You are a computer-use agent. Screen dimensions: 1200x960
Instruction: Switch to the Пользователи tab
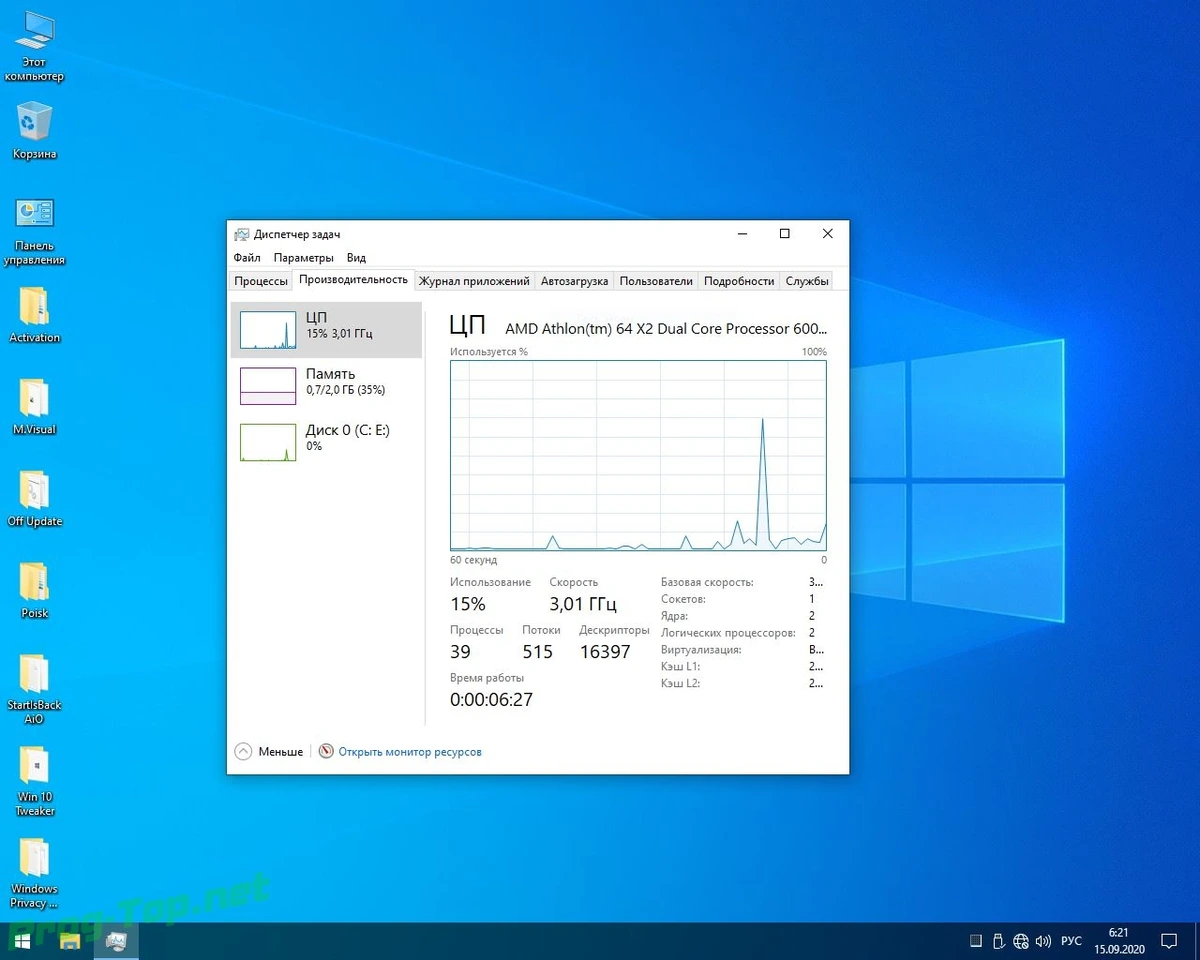pos(656,281)
